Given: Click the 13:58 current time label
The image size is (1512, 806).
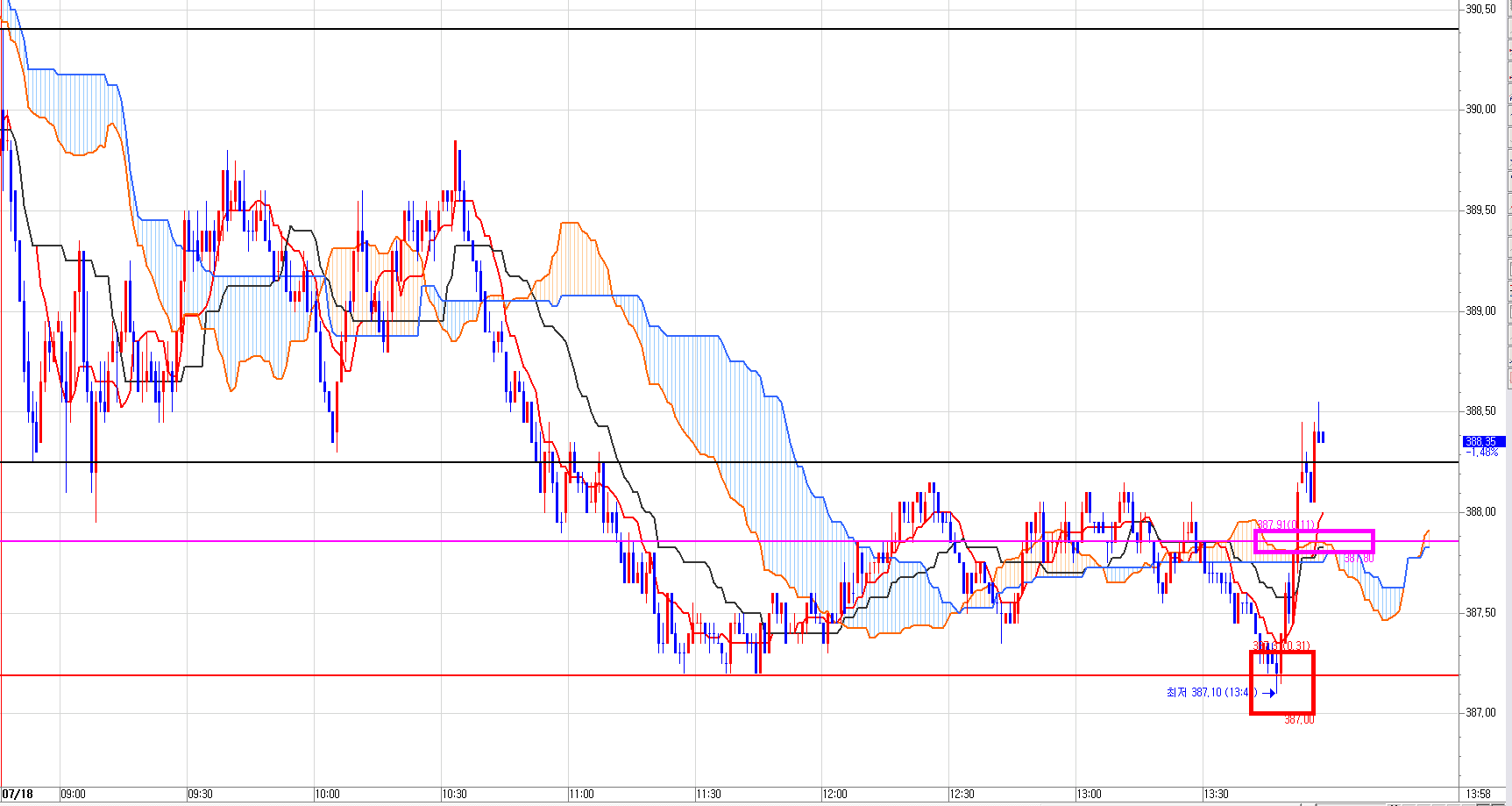Looking at the screenshot, I should coord(1479,795).
